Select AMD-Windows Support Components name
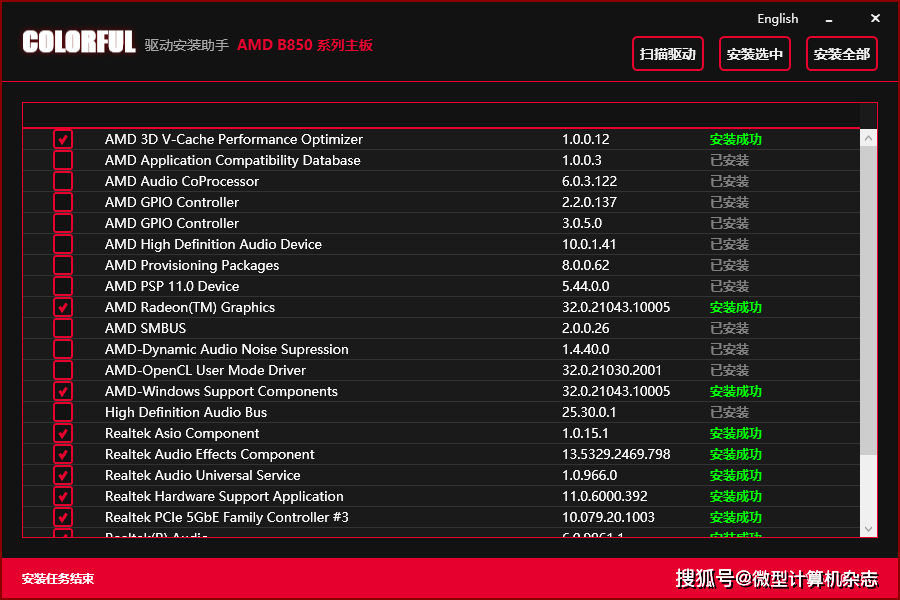900x600 pixels. [222, 392]
